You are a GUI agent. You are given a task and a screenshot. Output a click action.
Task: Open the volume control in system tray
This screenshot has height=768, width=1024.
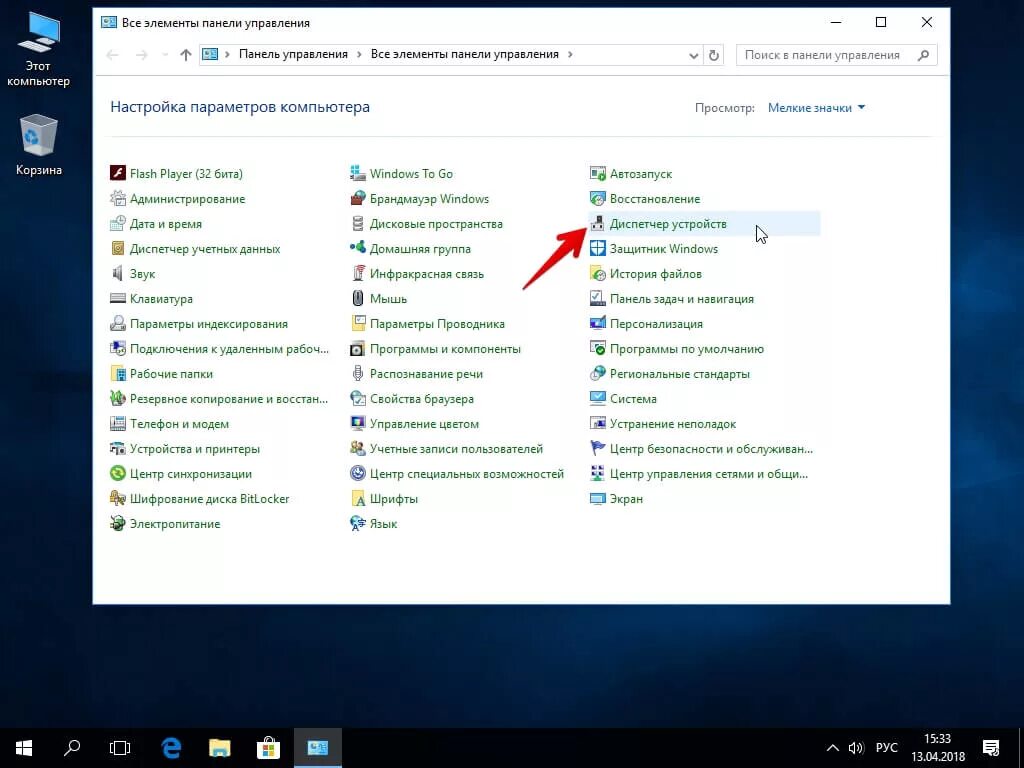click(x=856, y=748)
